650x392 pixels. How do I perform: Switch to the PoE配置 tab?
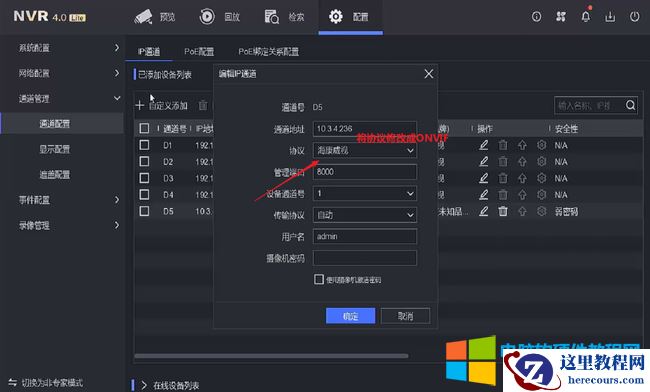click(199, 52)
